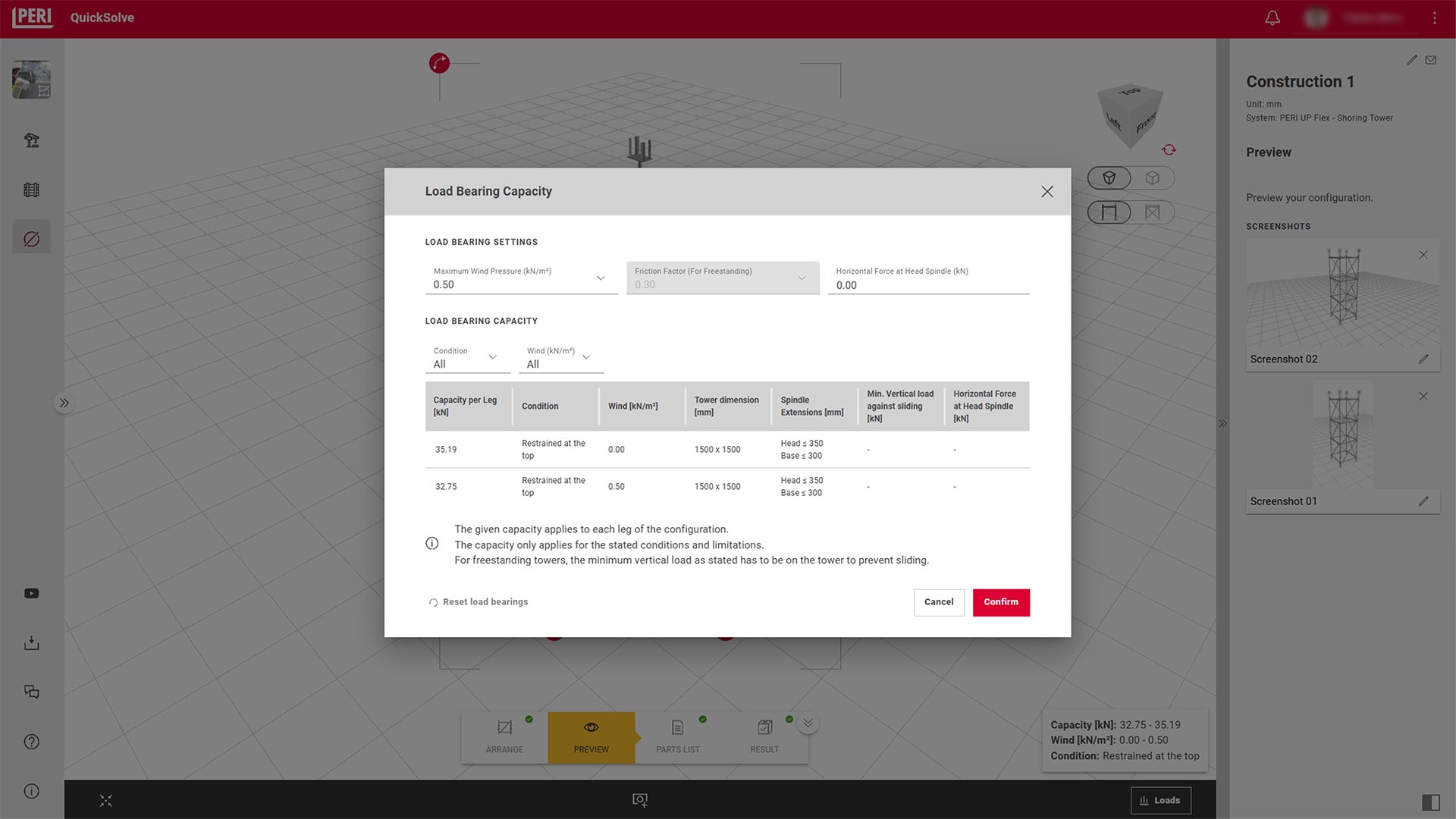The width and height of the screenshot is (1456, 819).
Task: Enable wireframe cube display mode
Action: point(1153,177)
